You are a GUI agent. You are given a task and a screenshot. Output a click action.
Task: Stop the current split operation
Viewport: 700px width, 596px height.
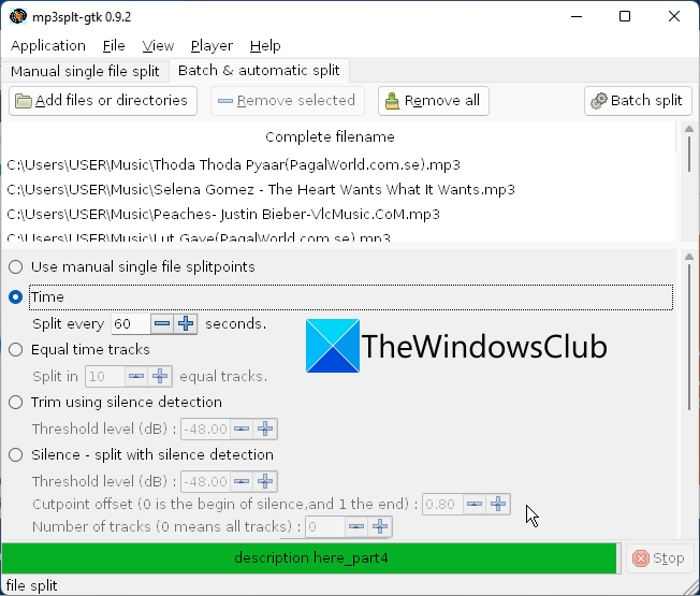coord(659,558)
